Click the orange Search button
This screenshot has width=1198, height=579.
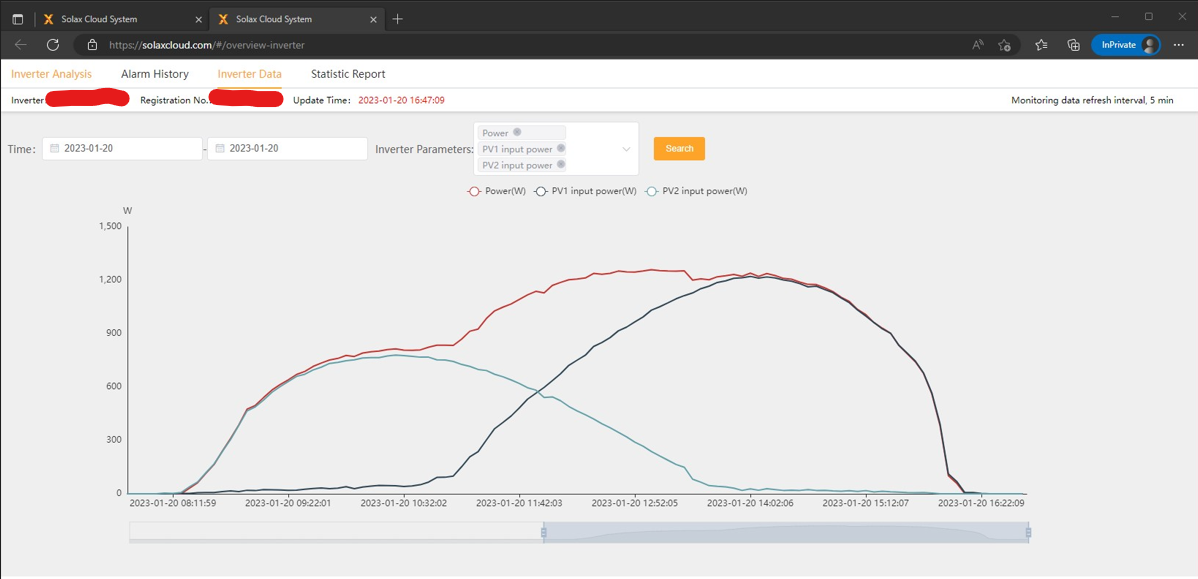pyautogui.click(x=679, y=148)
